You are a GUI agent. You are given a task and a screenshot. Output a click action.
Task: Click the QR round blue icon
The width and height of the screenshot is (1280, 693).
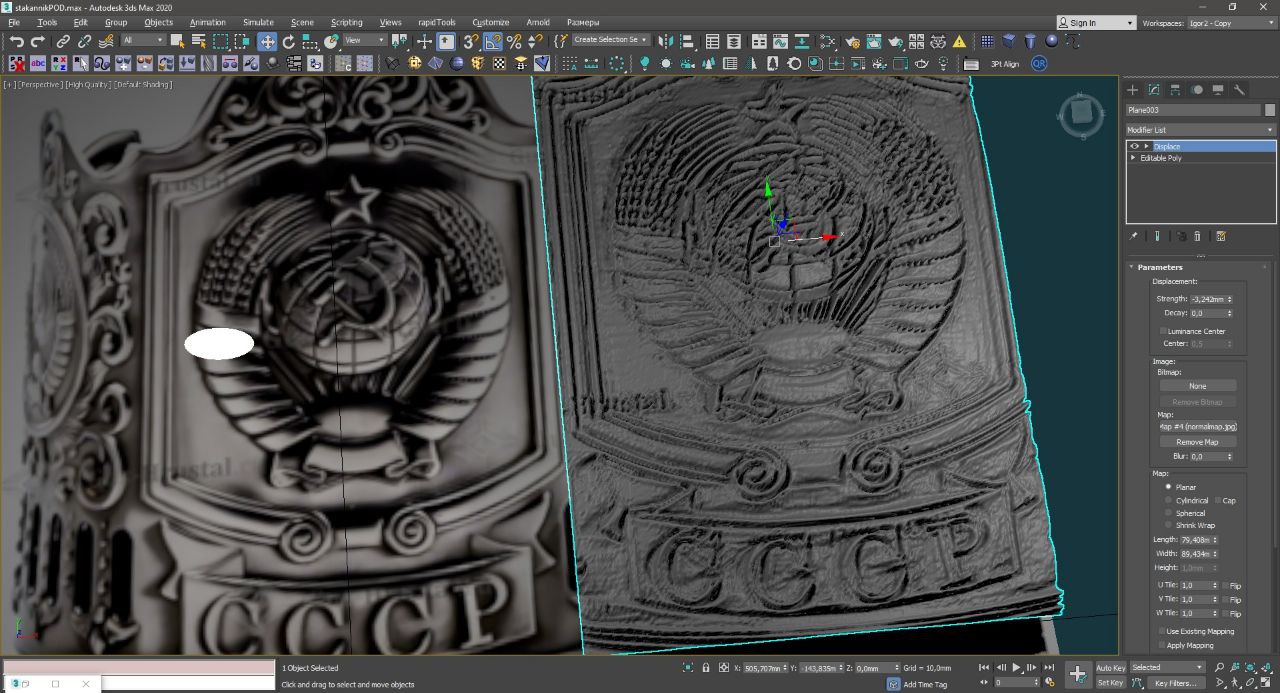point(1039,63)
